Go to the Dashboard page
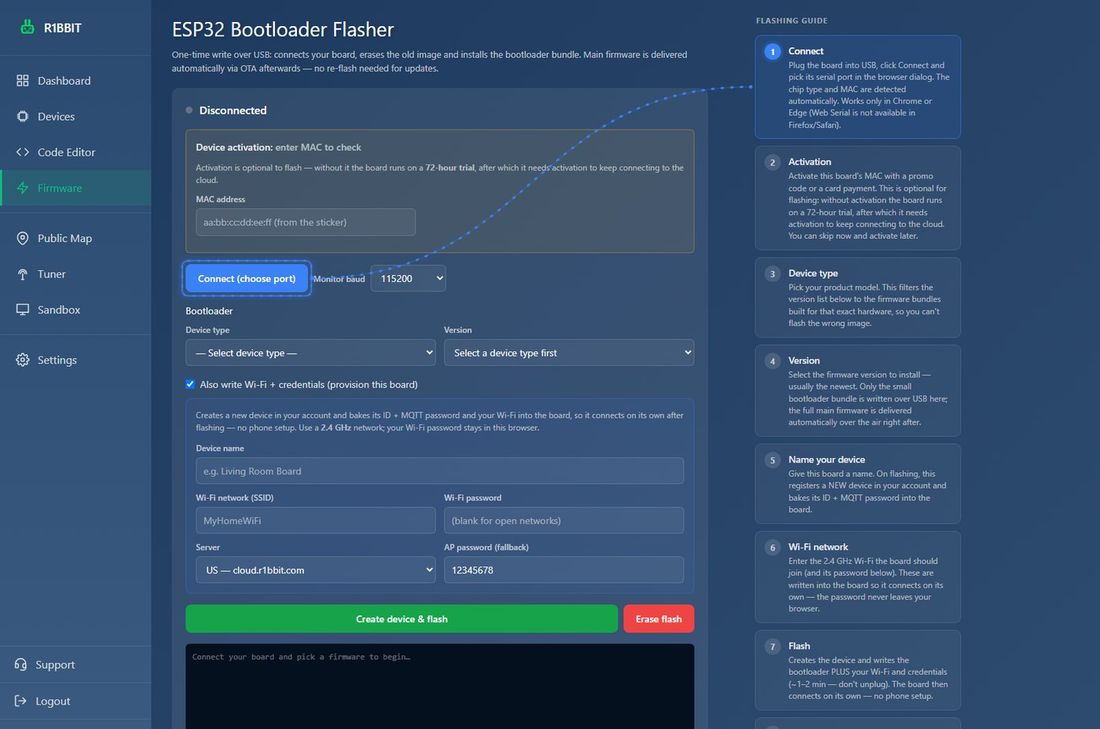The width and height of the screenshot is (1100, 729). pyautogui.click(x=76, y=81)
